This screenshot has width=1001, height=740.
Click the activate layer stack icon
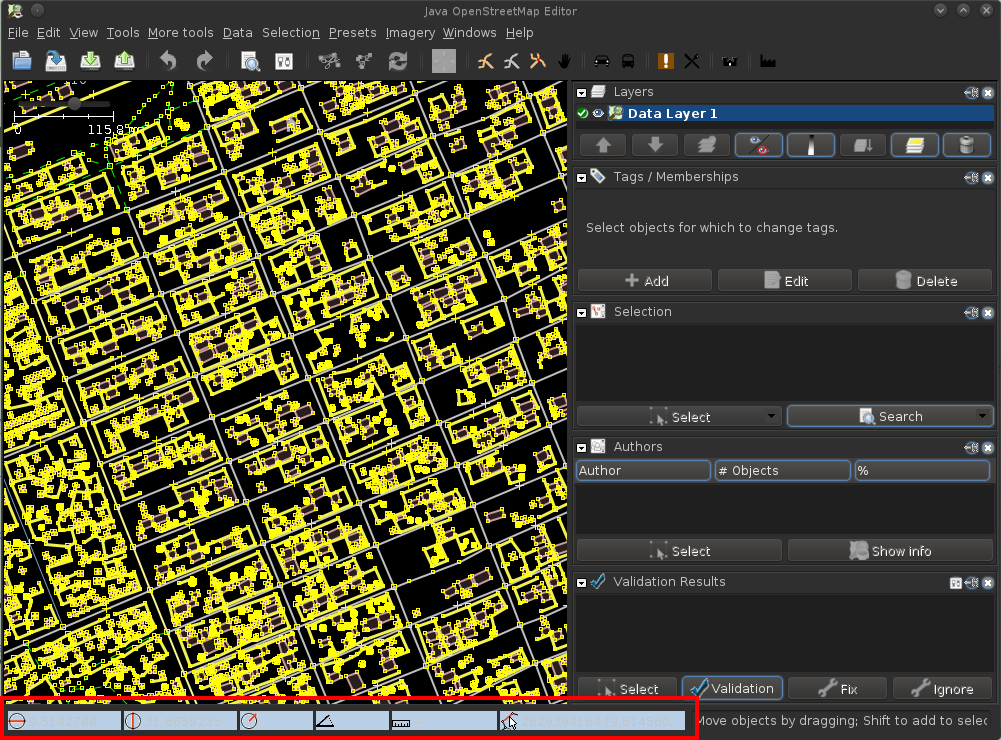(x=707, y=145)
